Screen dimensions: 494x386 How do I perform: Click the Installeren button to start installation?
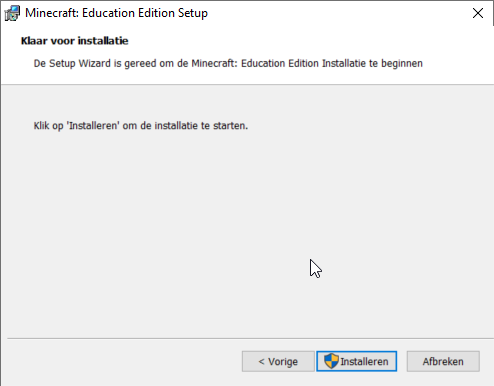coord(356,361)
